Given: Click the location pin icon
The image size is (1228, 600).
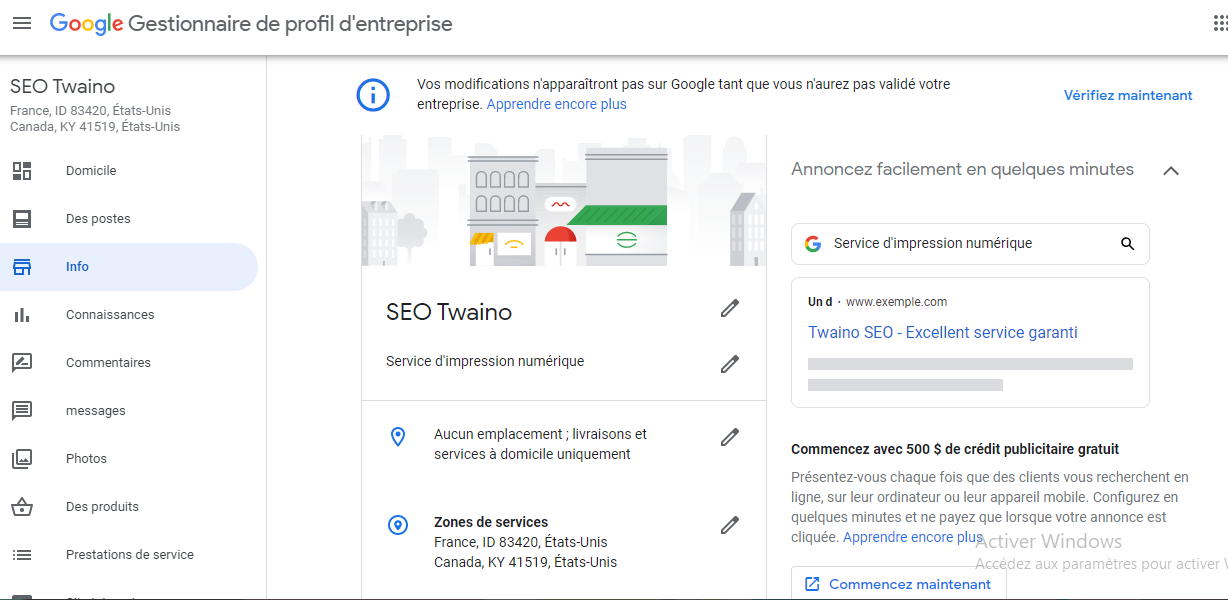Looking at the screenshot, I should 398,437.
